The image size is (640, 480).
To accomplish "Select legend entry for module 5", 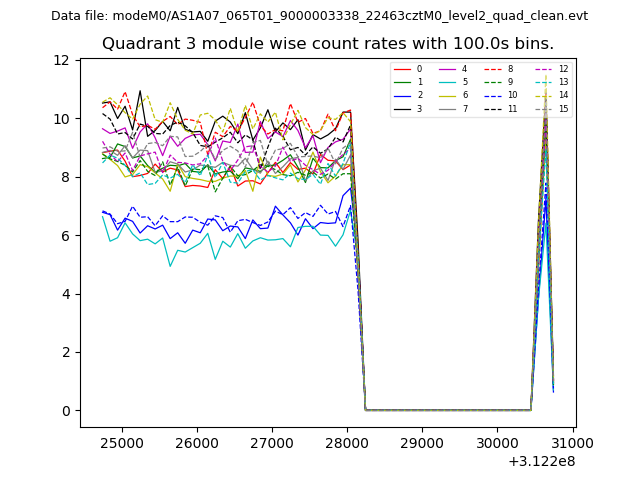I will coord(463,82).
